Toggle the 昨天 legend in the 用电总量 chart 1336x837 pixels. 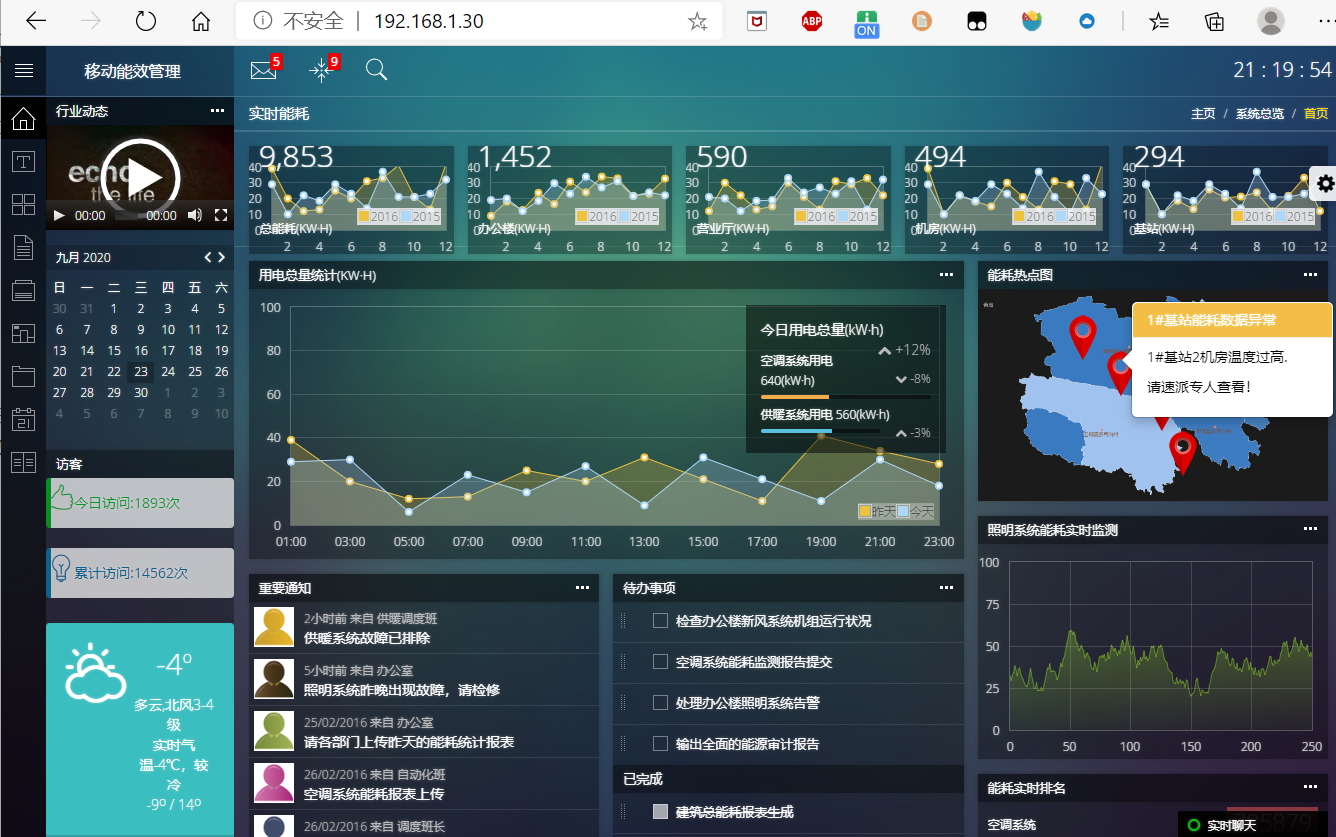coord(877,511)
